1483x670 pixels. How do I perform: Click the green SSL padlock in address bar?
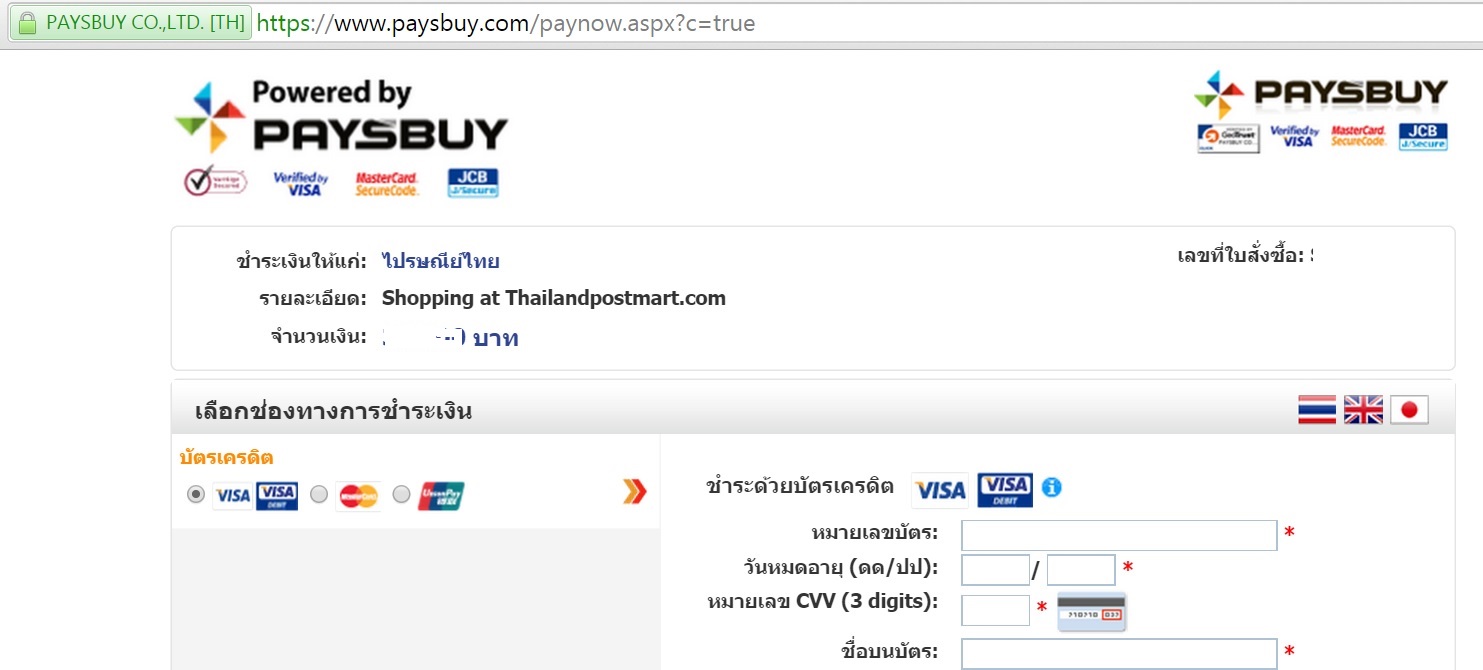pos(27,23)
